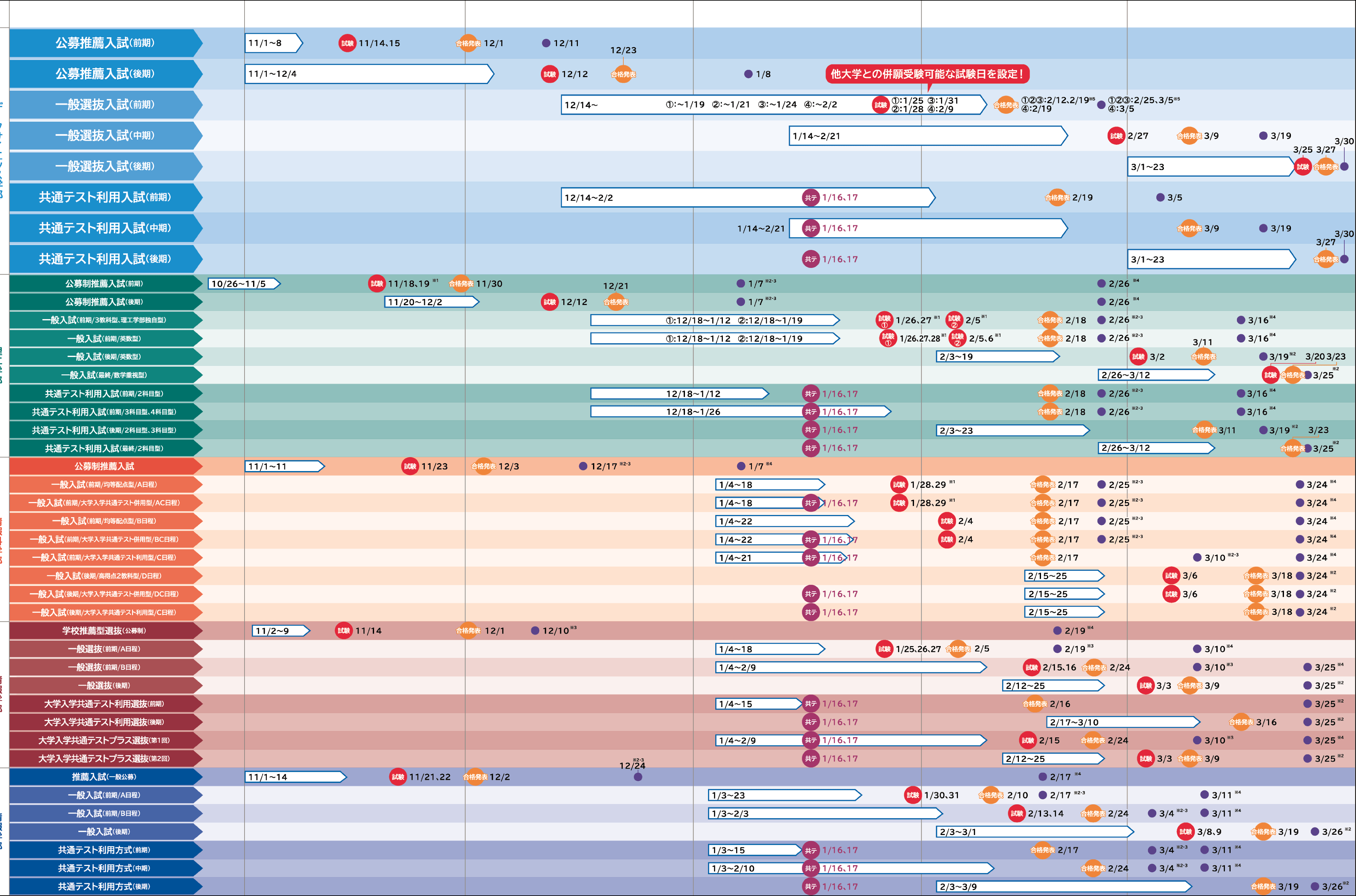Screen dimensions: 1356x896
Task: Click the 公募推薦入試(後期) row label
Action: [x=106, y=74]
